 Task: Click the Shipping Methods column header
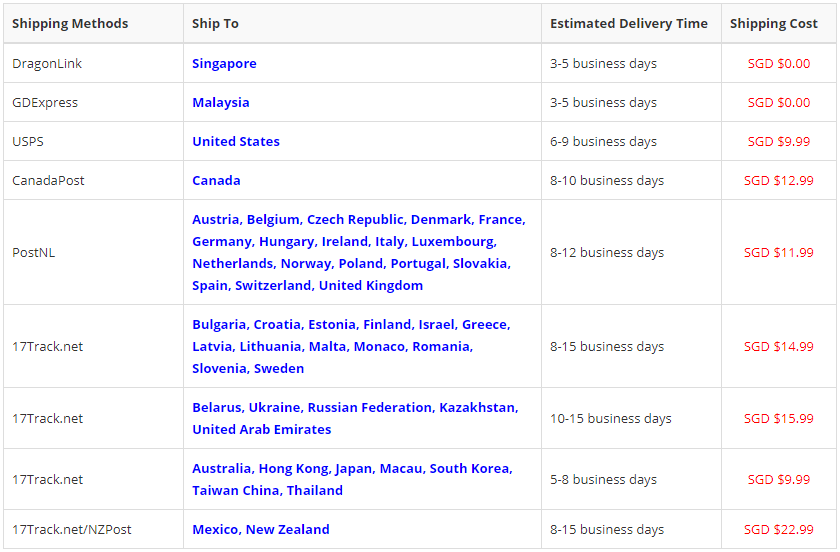click(x=70, y=23)
